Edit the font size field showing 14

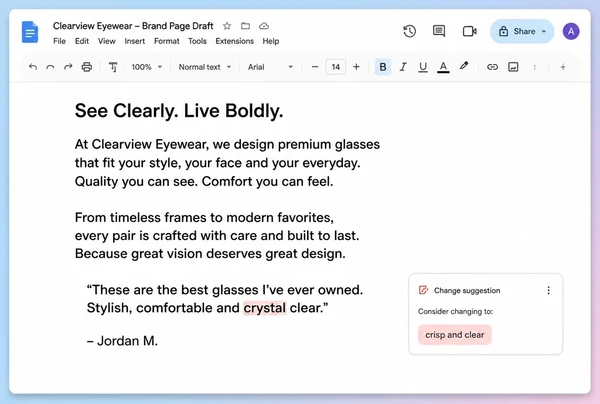click(x=336, y=67)
